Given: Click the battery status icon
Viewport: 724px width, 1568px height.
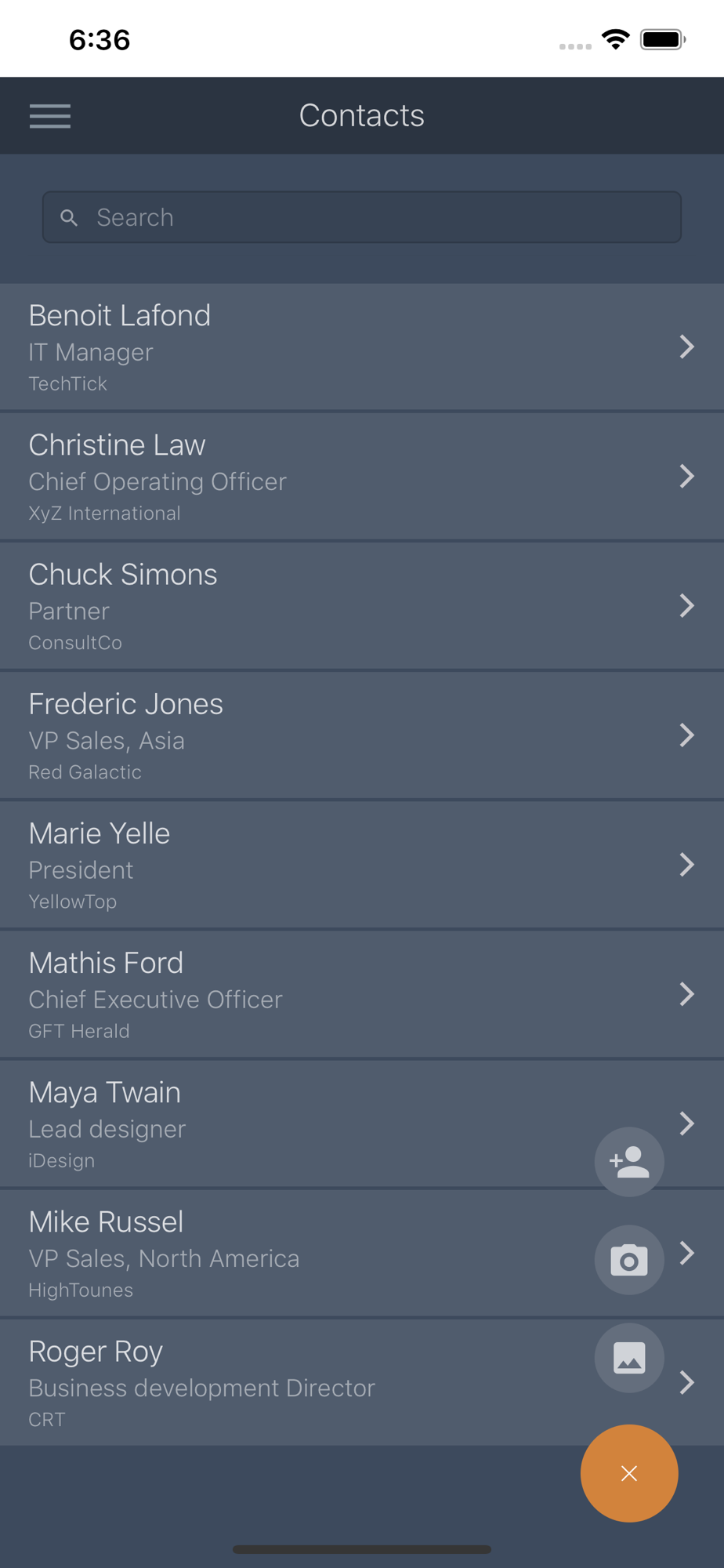Looking at the screenshot, I should [663, 39].
